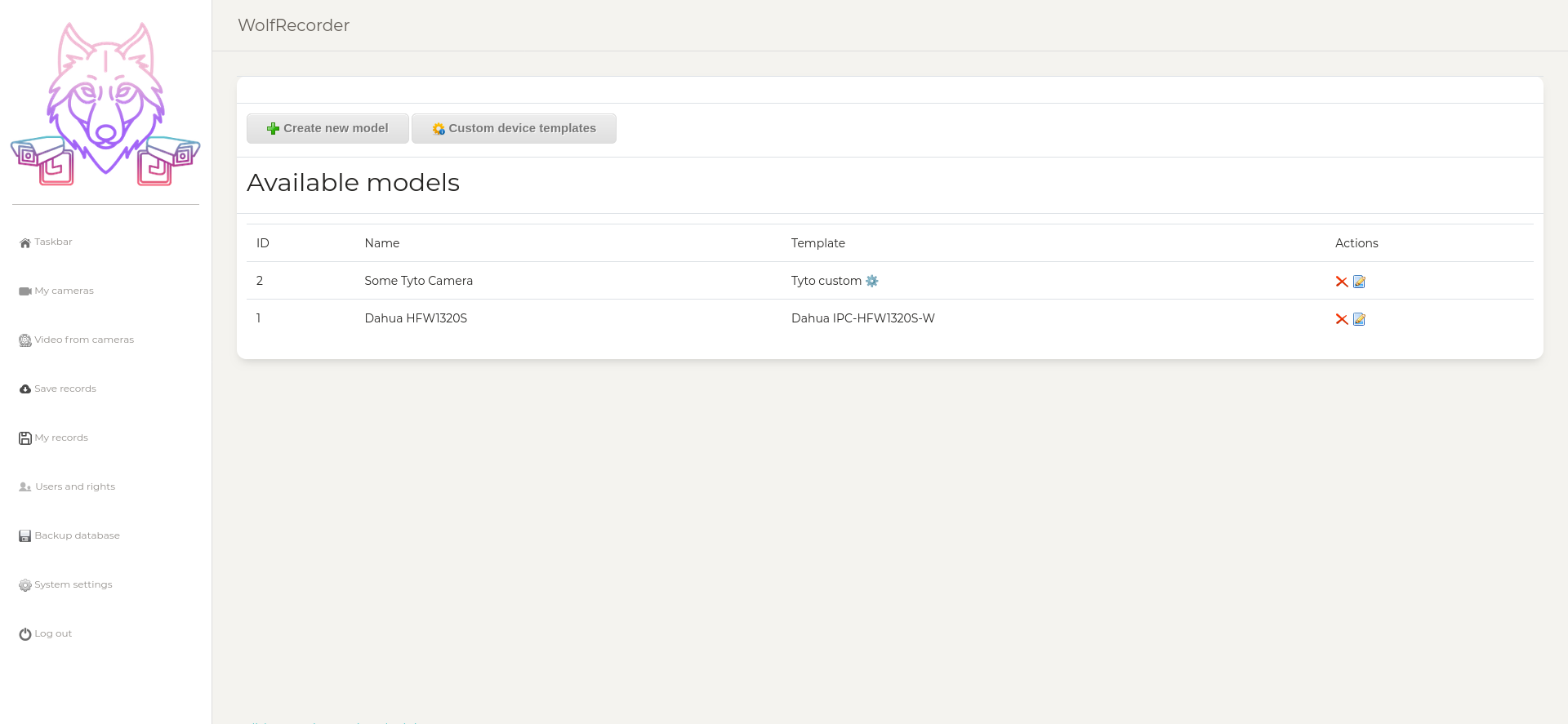
Task: Click the house icon next to Taskbar
Action: point(25,242)
